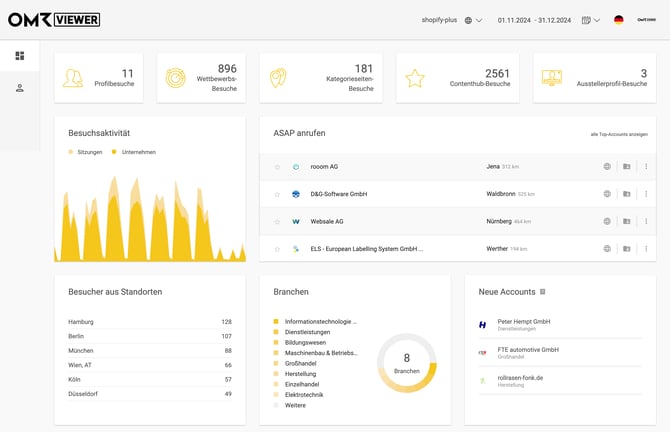
Task: Open more options for Websale AG
Action: [x=646, y=221]
